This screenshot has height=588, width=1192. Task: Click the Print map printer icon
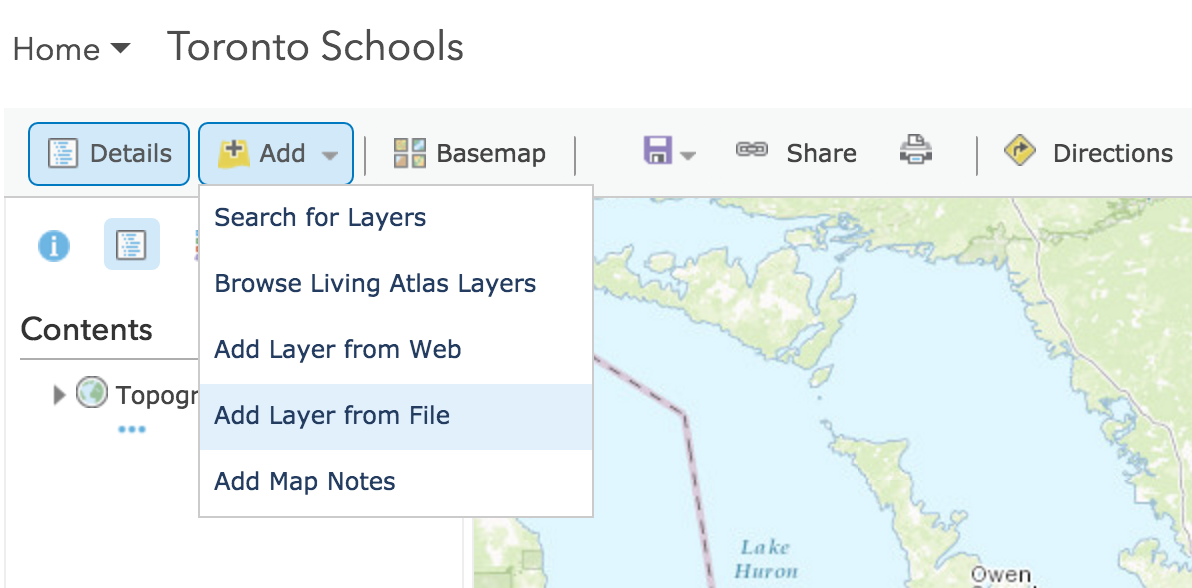(915, 152)
